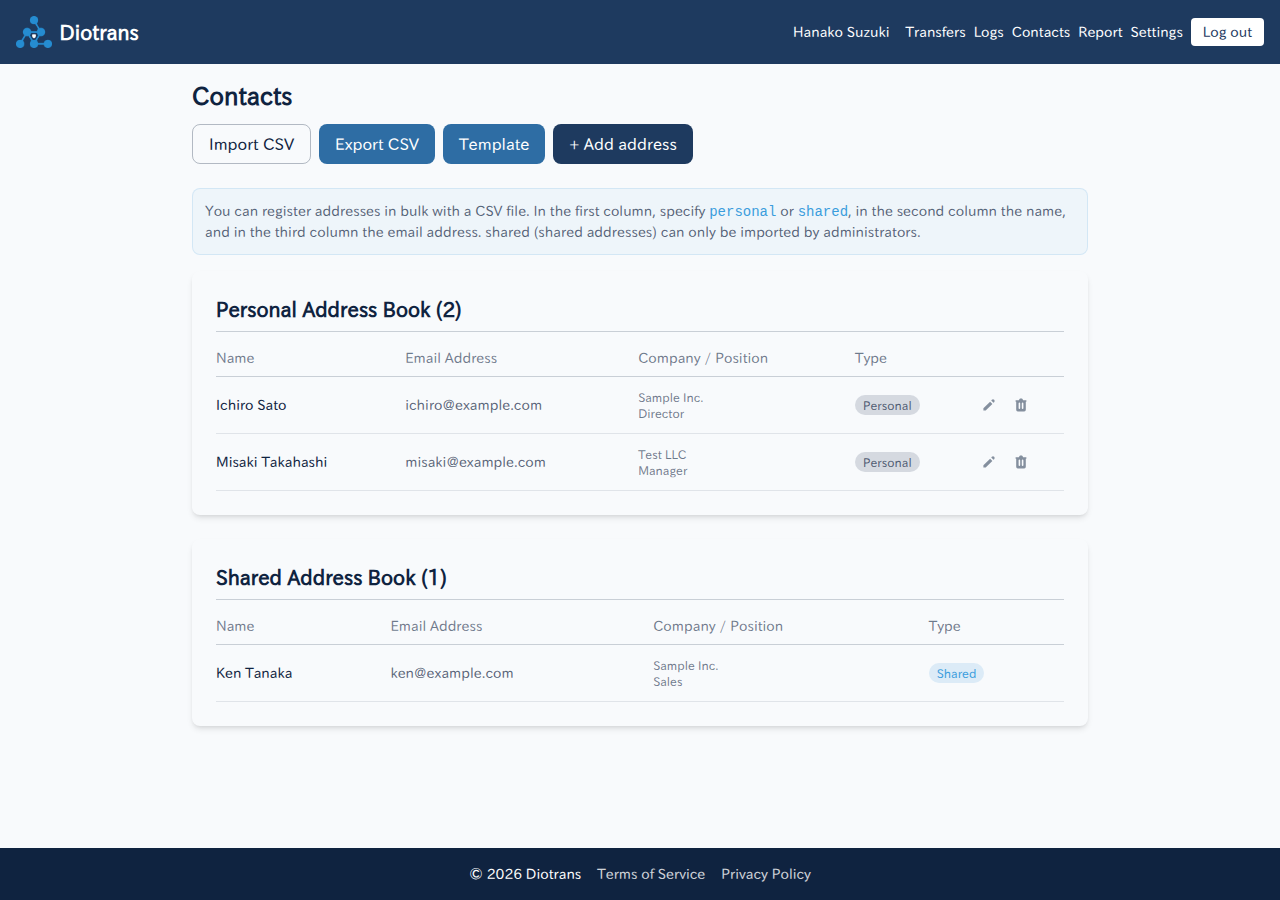
Task: Click the Contacts page heading
Action: click(242, 96)
